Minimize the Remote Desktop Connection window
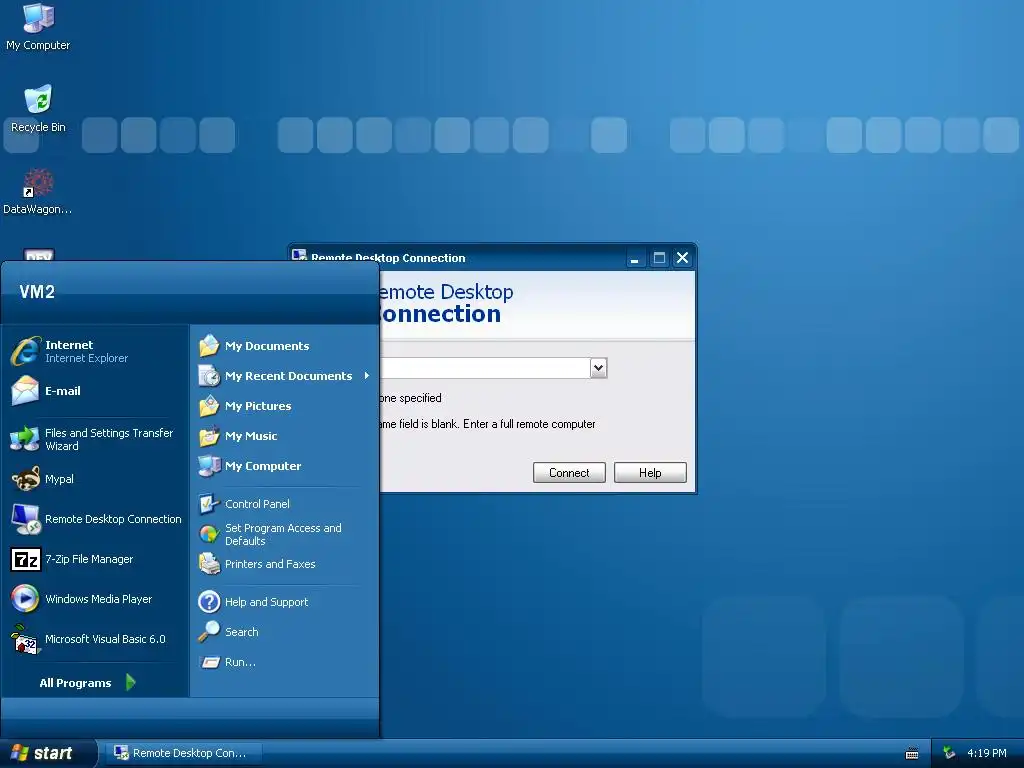This screenshot has height=768, width=1024. coord(634,258)
